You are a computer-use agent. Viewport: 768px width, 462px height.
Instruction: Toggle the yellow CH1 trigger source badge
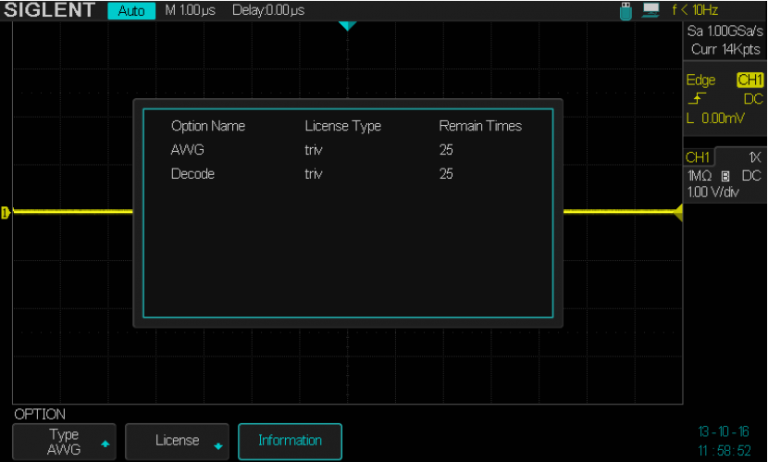(749, 80)
